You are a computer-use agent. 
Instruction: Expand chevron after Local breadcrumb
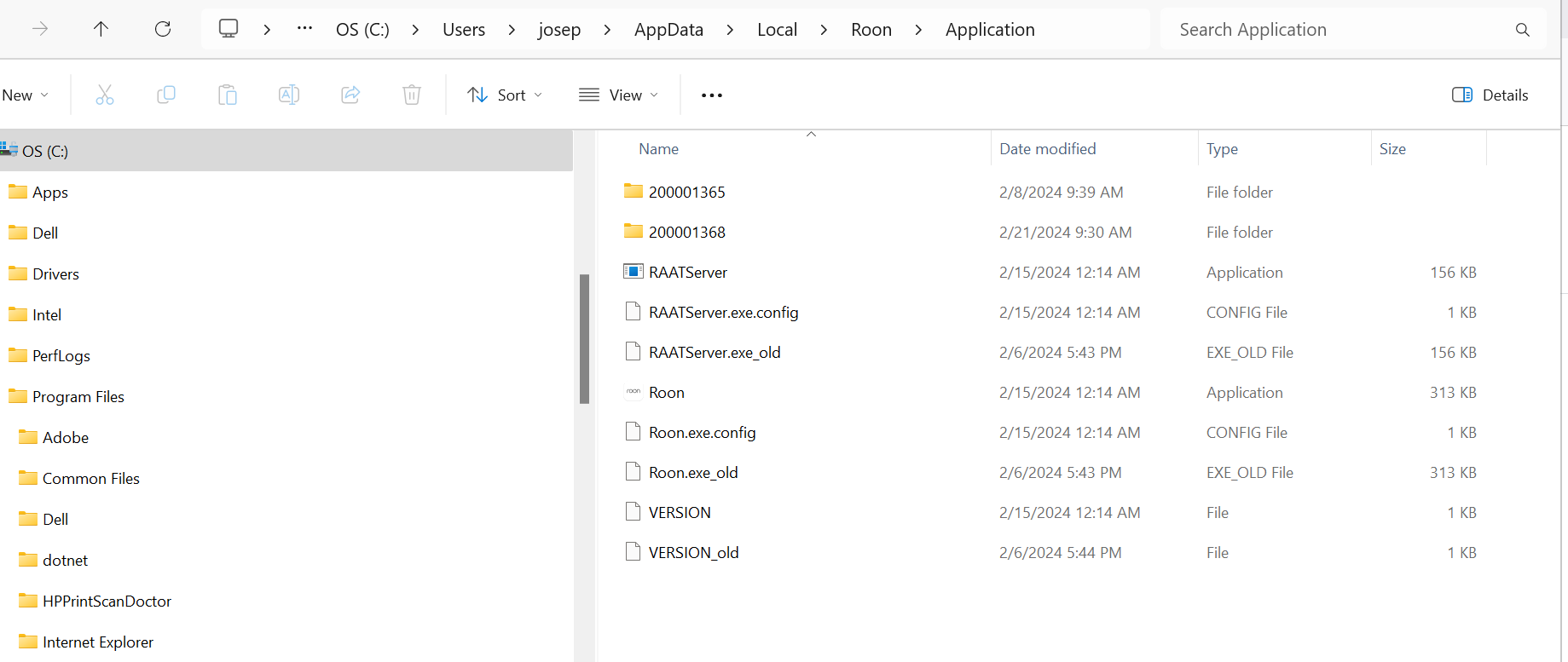coord(824,30)
